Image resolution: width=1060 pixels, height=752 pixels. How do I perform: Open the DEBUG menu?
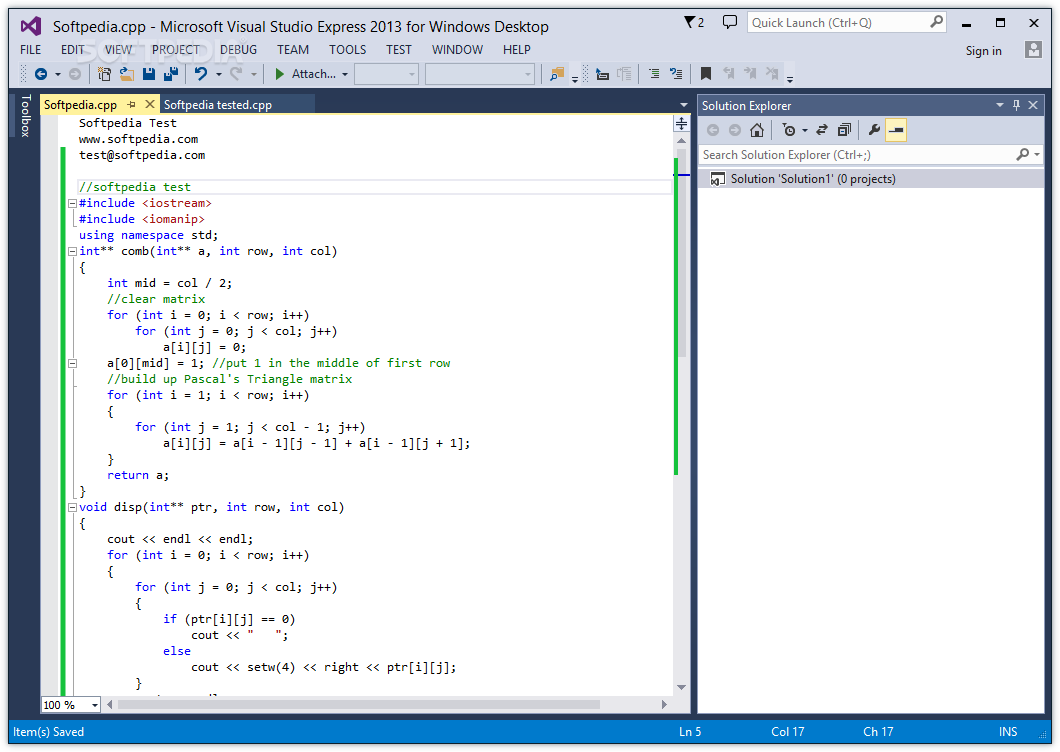click(x=238, y=49)
